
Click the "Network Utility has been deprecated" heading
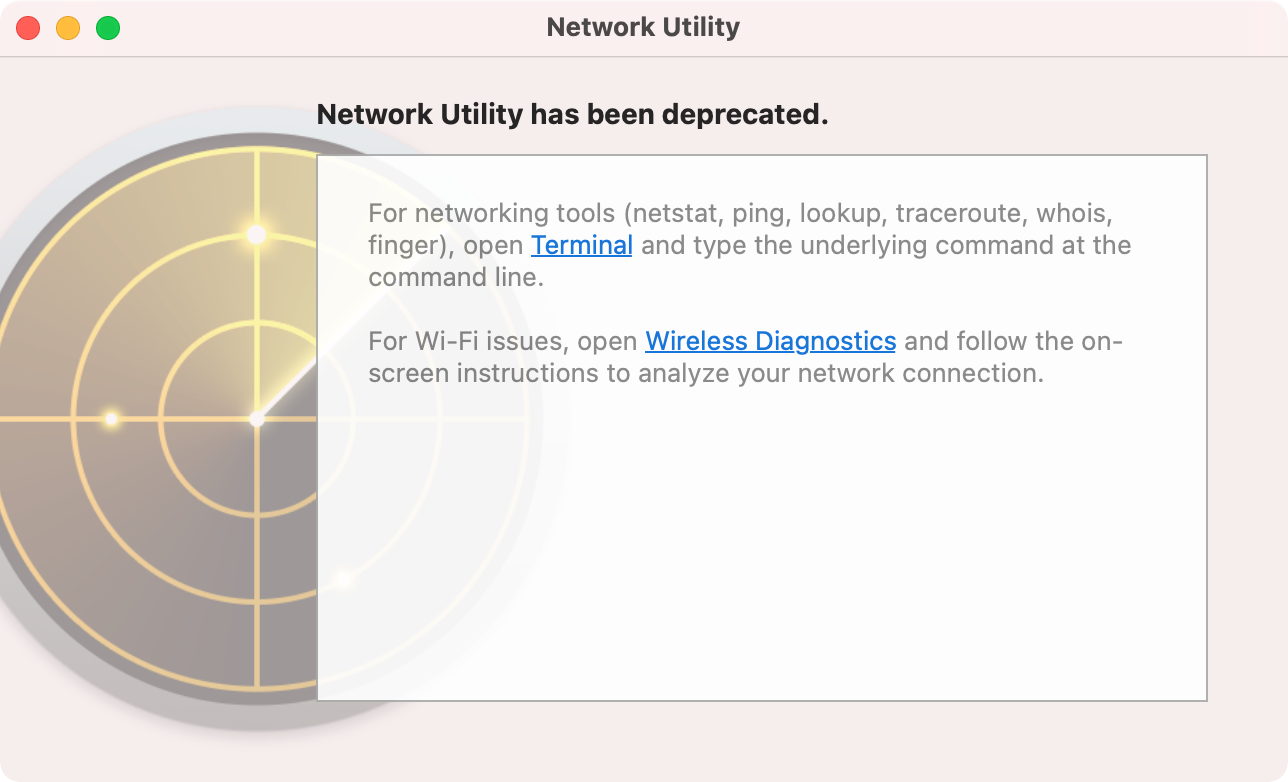[573, 115]
